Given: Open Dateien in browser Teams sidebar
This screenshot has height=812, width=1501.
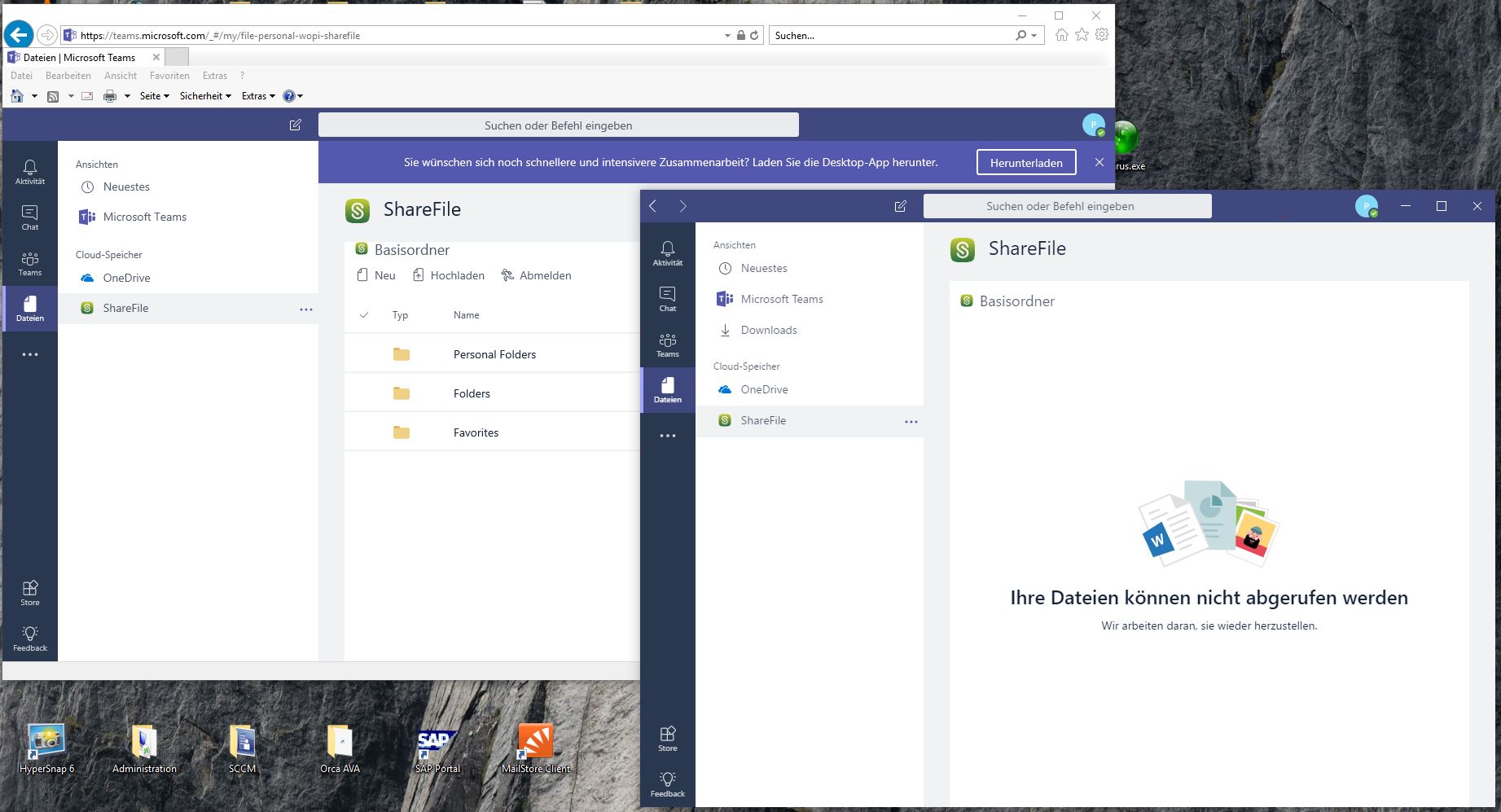Looking at the screenshot, I should pyautogui.click(x=30, y=309).
